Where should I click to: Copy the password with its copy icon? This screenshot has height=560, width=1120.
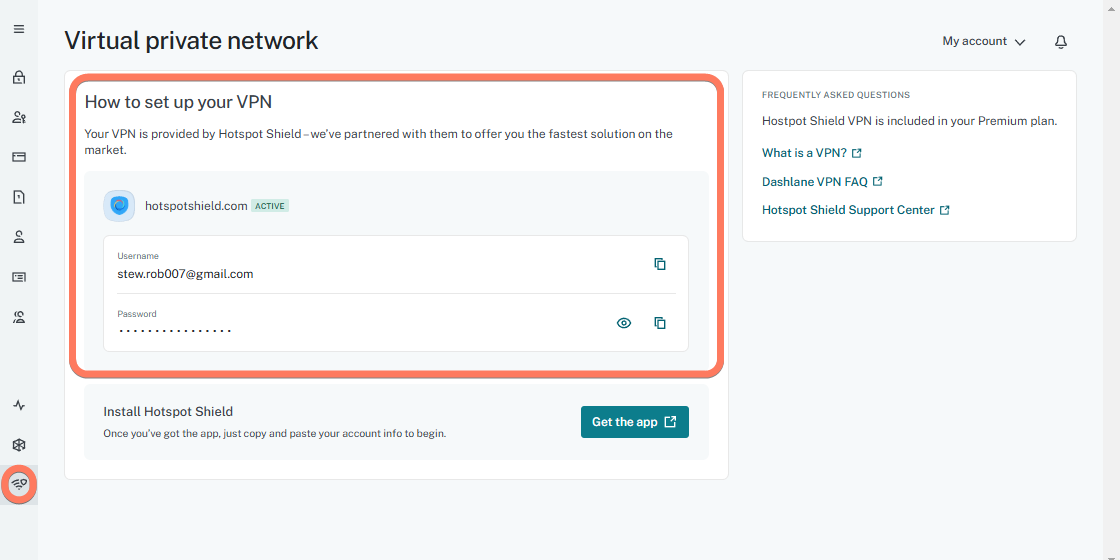[660, 323]
